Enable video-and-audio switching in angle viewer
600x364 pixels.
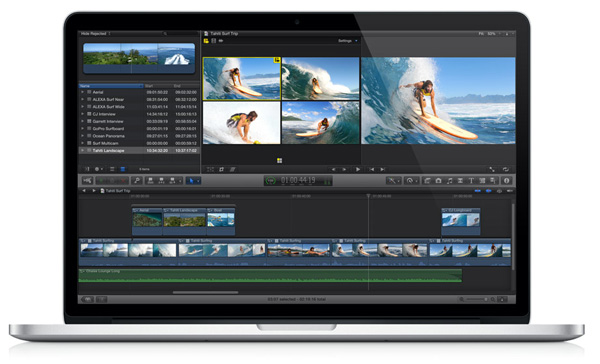(x=206, y=41)
